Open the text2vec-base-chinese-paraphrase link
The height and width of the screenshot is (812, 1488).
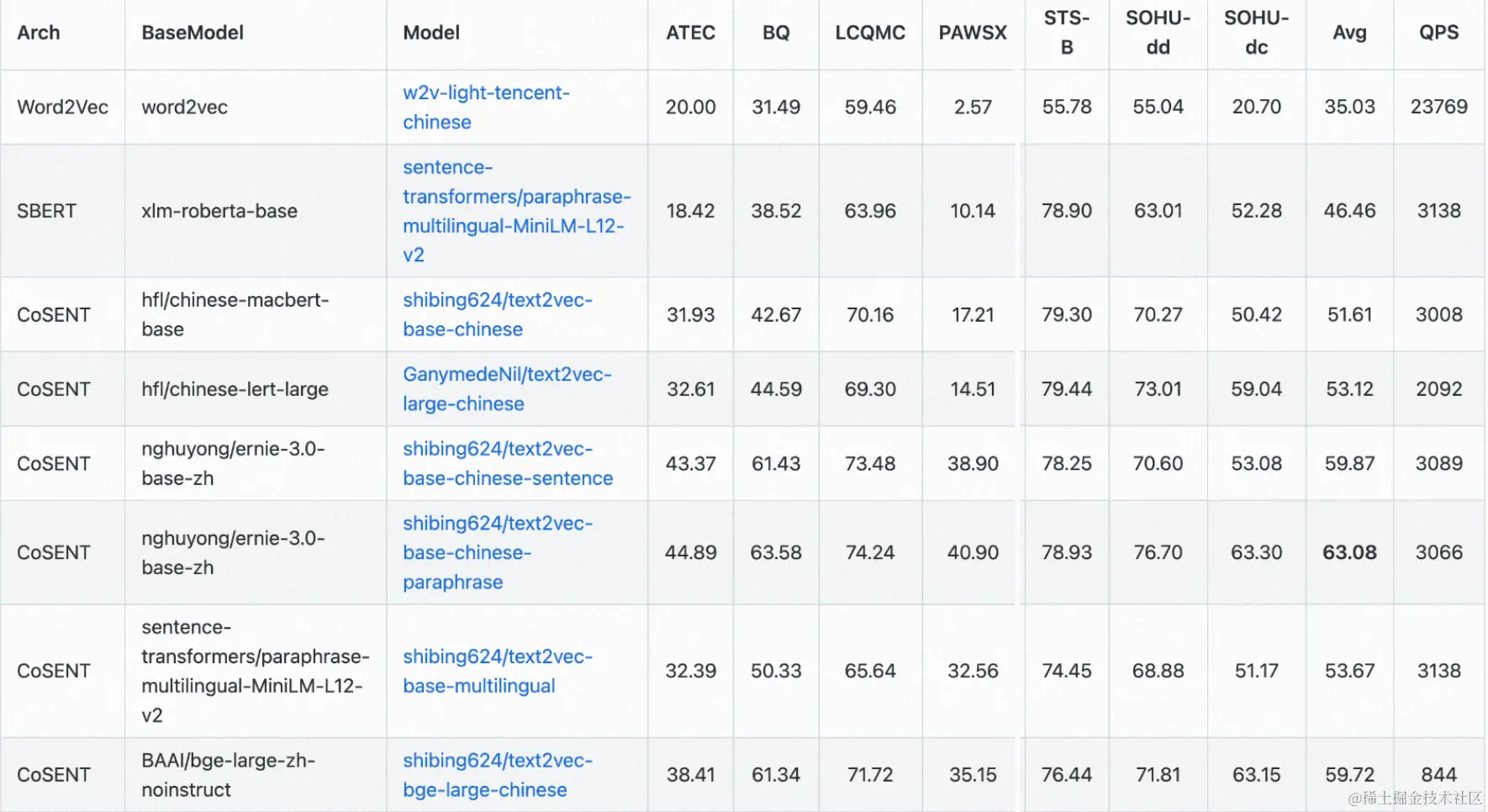tap(497, 552)
